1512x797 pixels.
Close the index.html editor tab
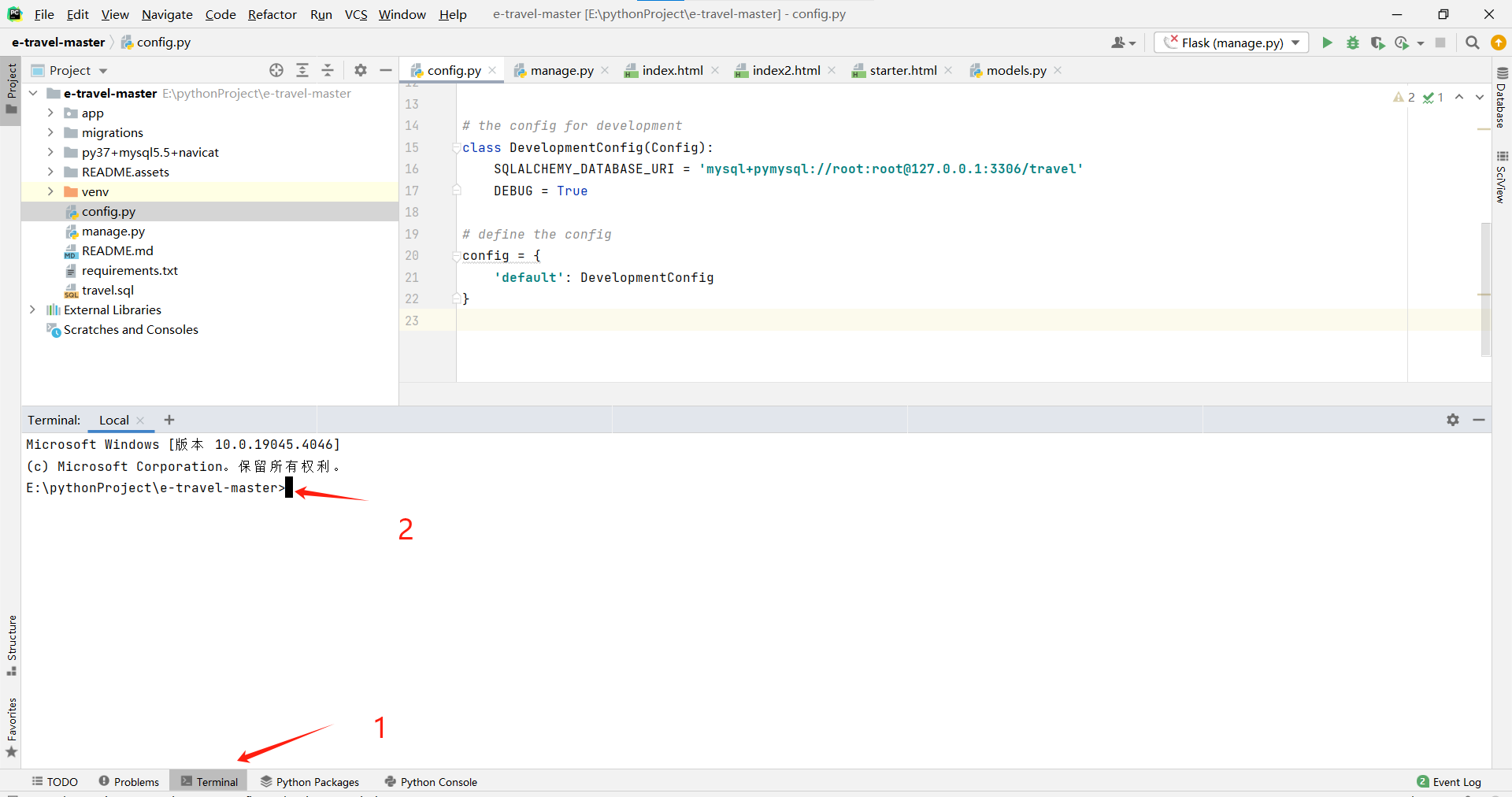tap(715, 70)
